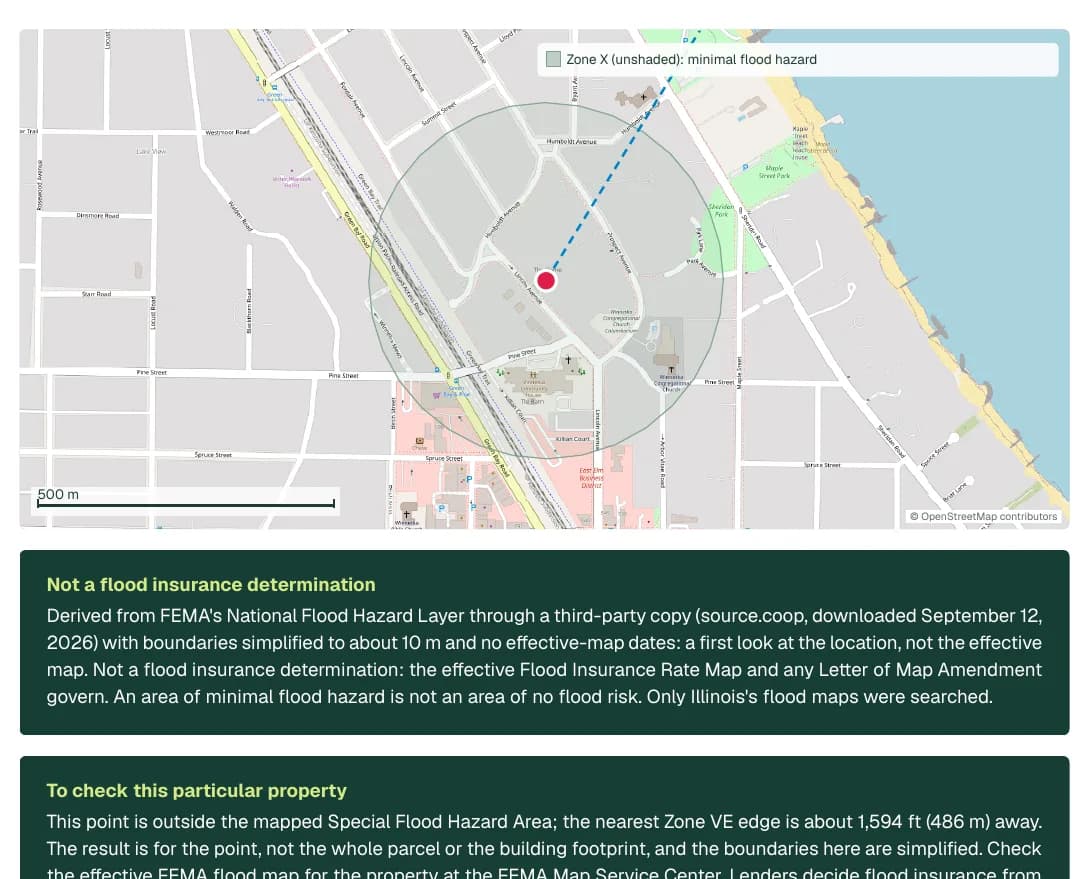Click the Community House building icon above The Barn

tap(533, 374)
